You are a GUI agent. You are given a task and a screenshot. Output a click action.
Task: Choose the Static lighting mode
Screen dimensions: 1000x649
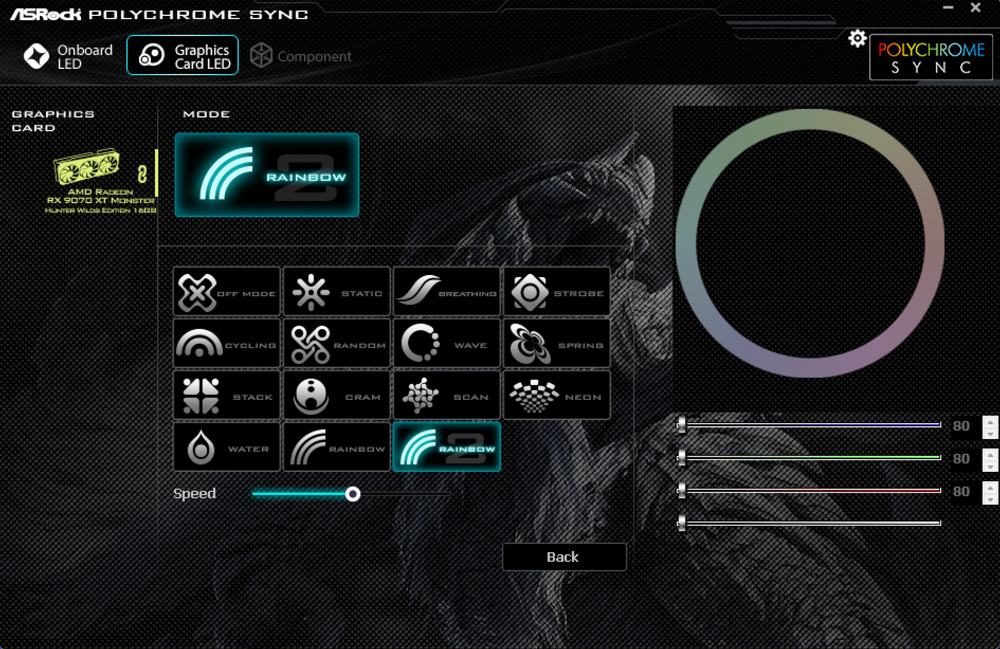(x=336, y=292)
